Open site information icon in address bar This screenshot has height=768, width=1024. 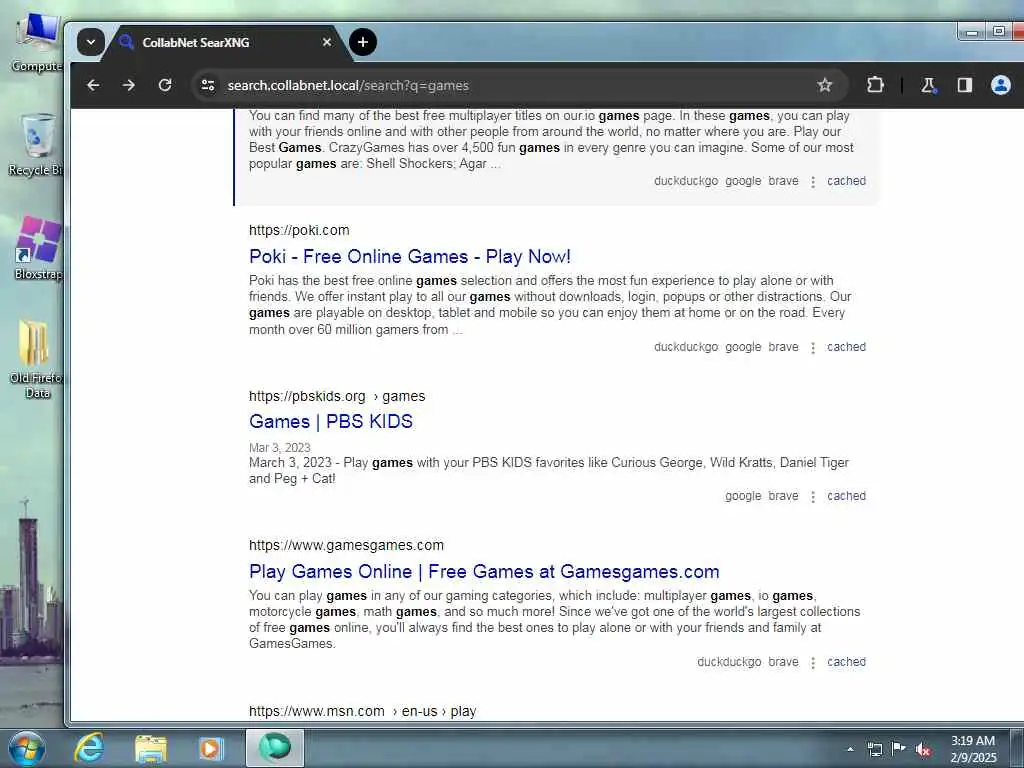(208, 85)
